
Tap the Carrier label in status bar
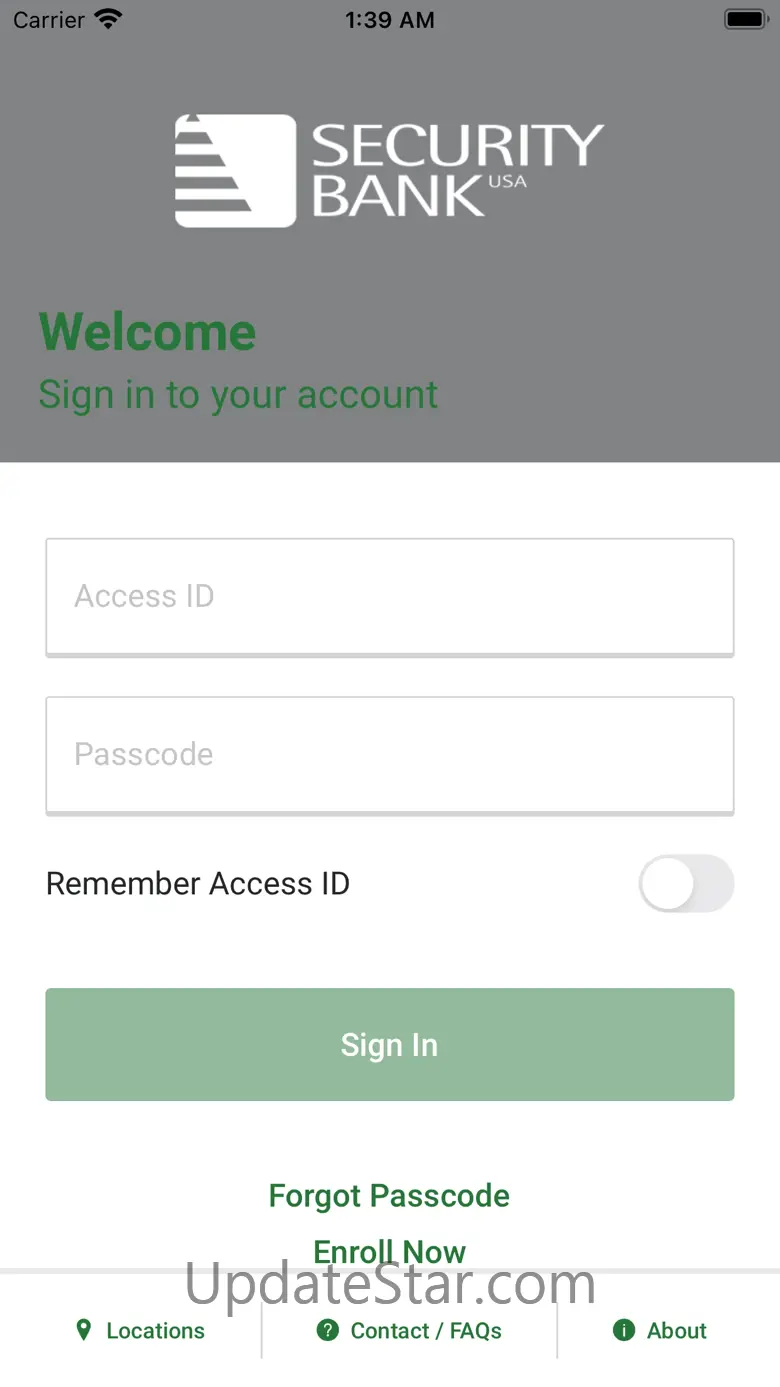tap(49, 20)
